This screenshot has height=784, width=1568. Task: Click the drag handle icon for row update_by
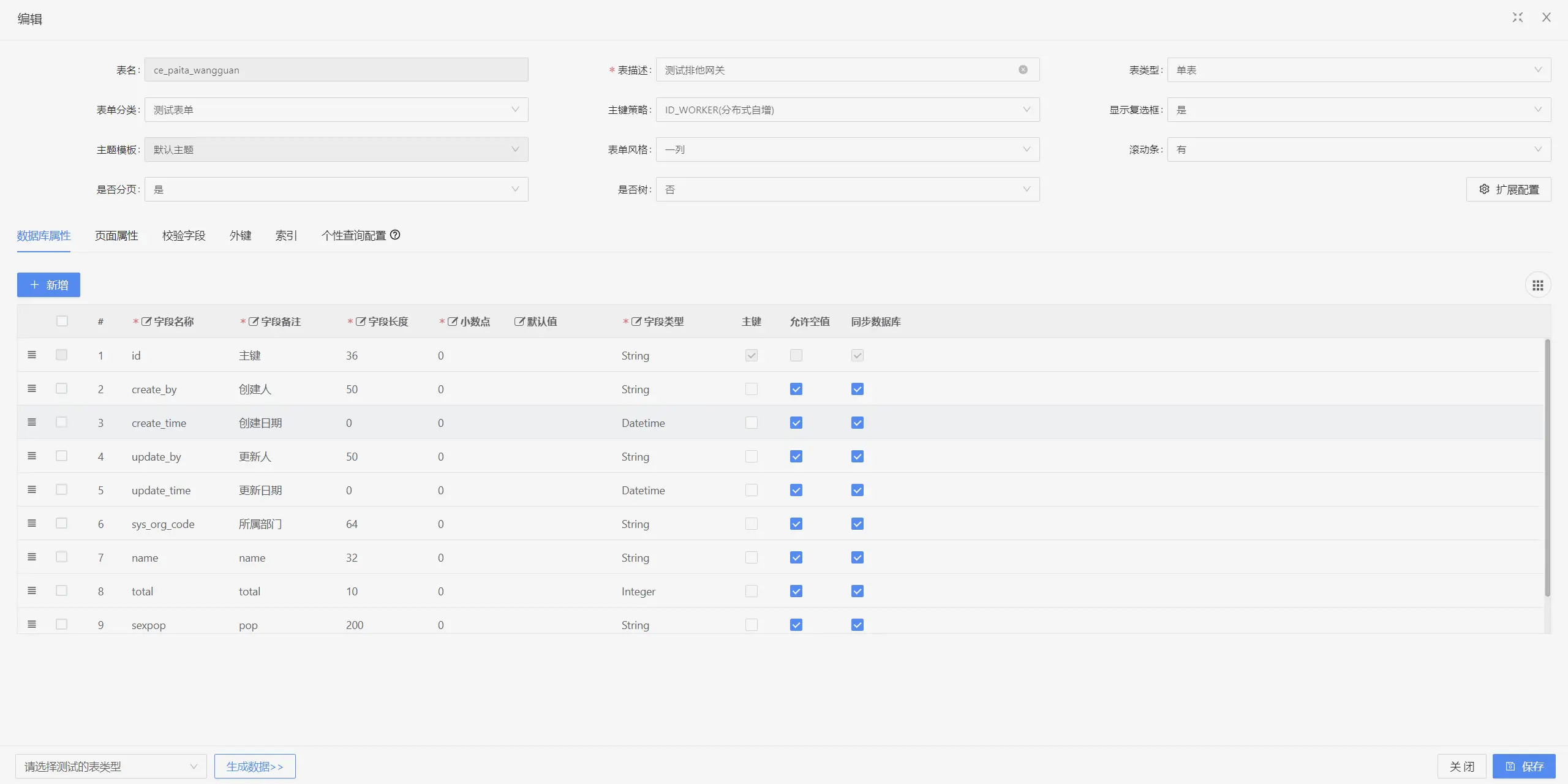(x=32, y=456)
